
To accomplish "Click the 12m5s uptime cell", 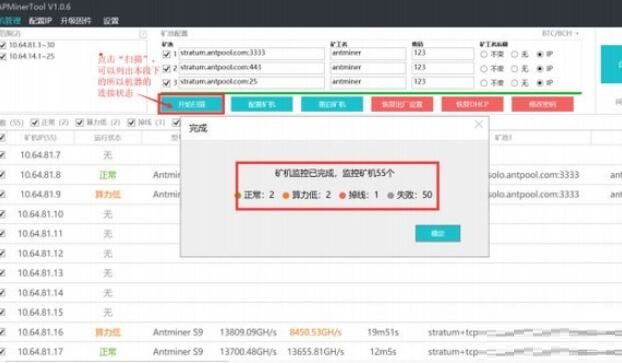I will [x=383, y=351].
